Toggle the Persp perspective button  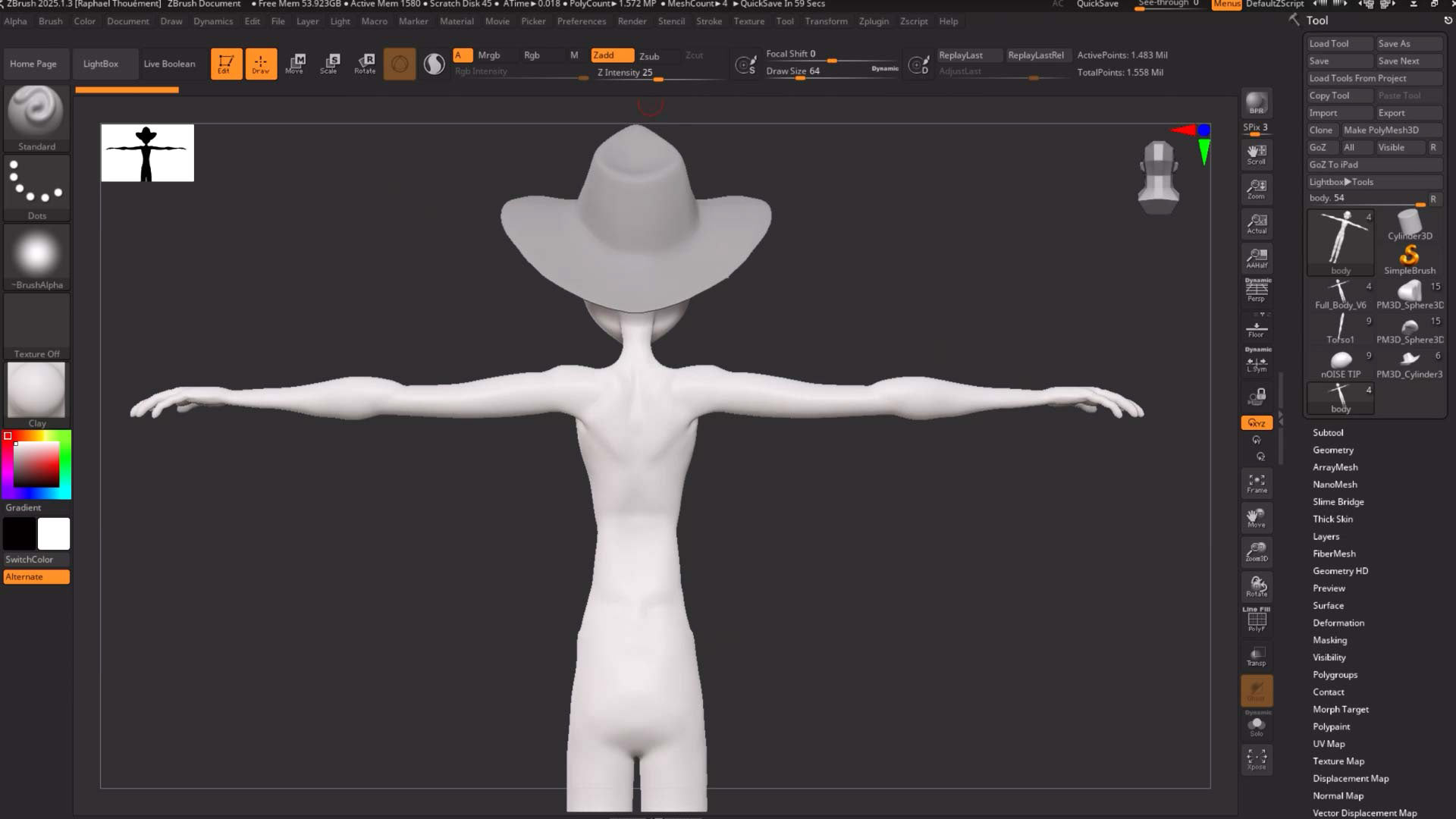1257,290
